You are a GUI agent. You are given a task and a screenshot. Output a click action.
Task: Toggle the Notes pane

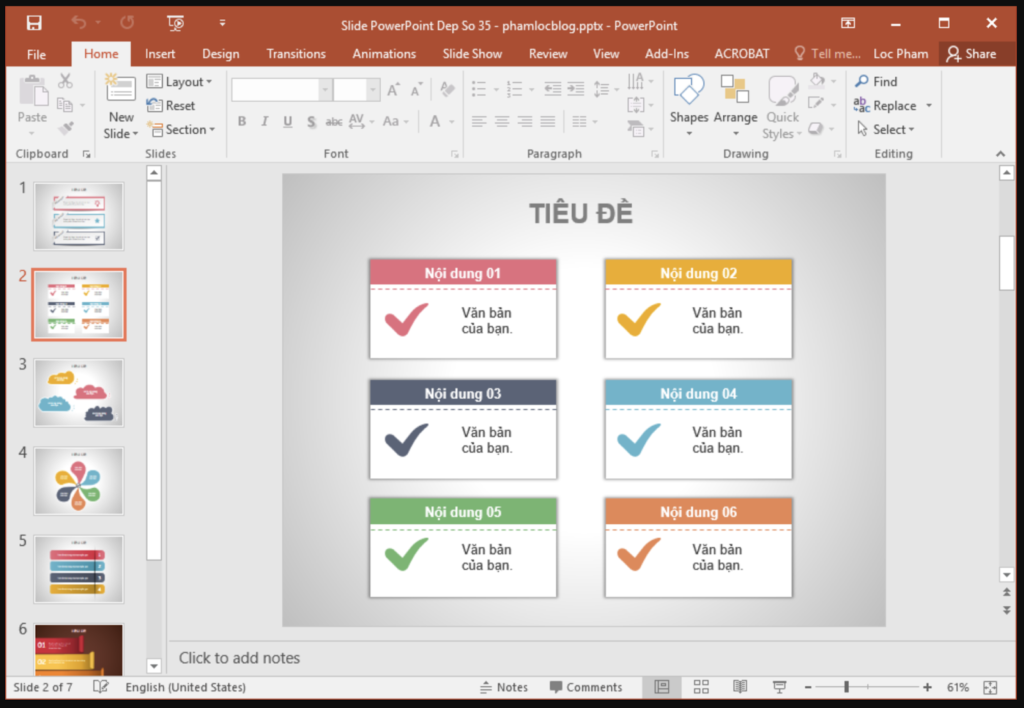point(503,687)
